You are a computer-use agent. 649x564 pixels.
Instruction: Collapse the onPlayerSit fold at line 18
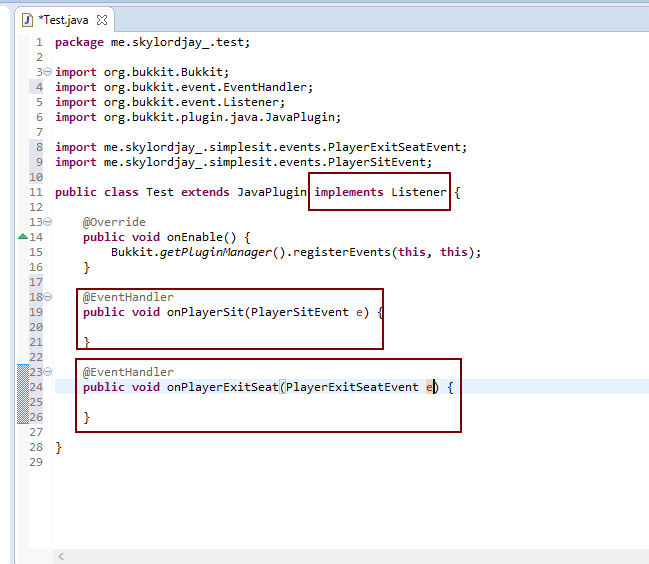point(48,297)
